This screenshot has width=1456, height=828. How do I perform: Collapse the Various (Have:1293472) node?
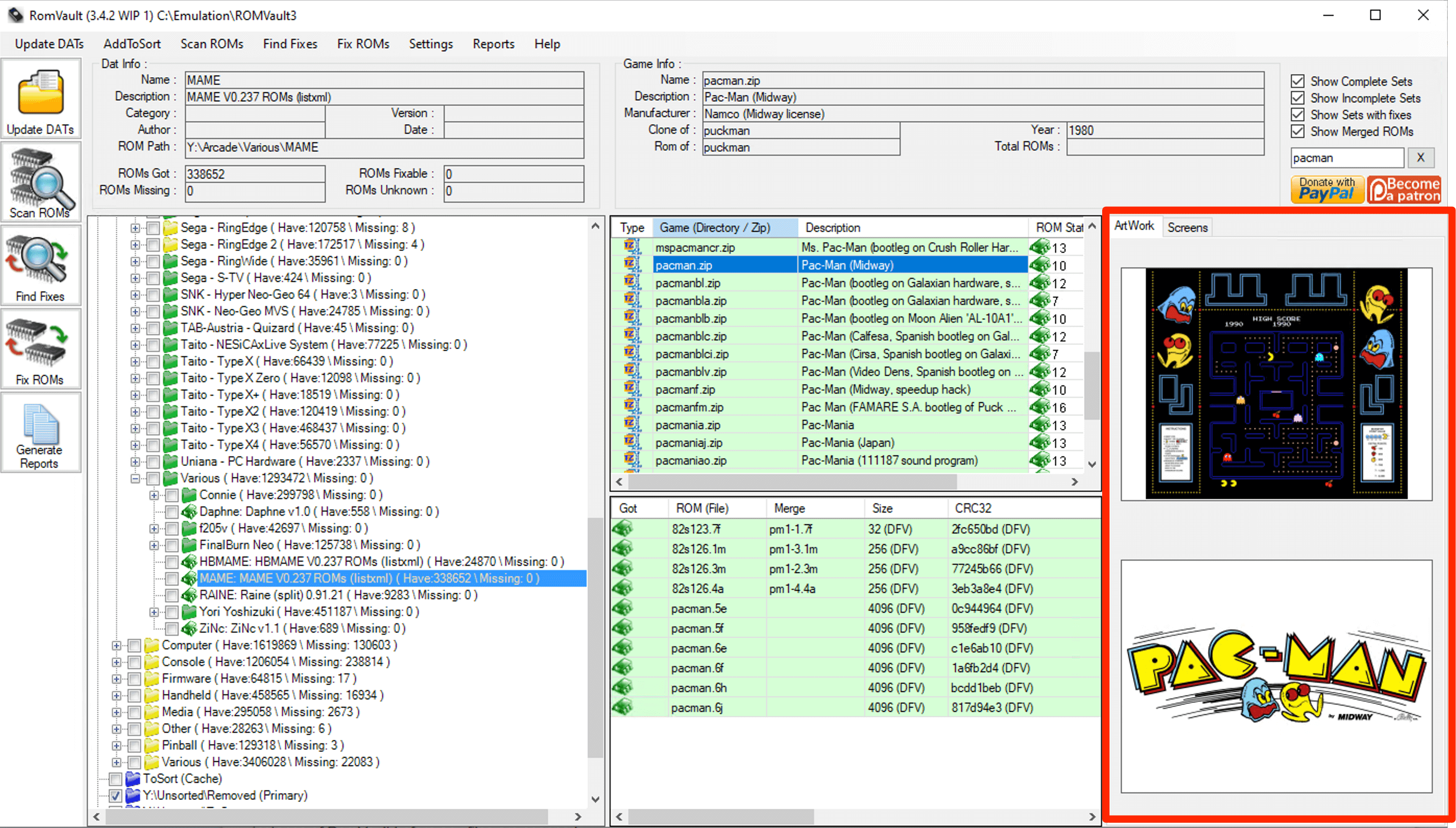pos(135,478)
